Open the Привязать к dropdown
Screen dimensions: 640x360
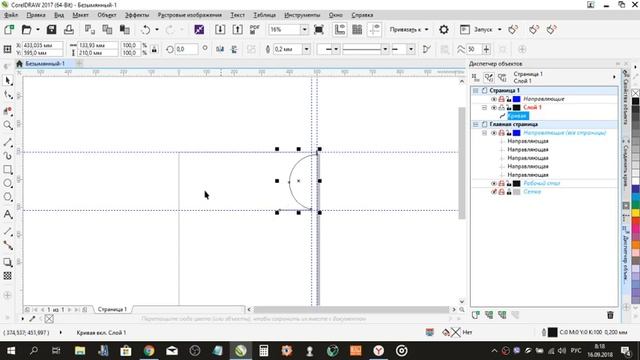coord(409,29)
